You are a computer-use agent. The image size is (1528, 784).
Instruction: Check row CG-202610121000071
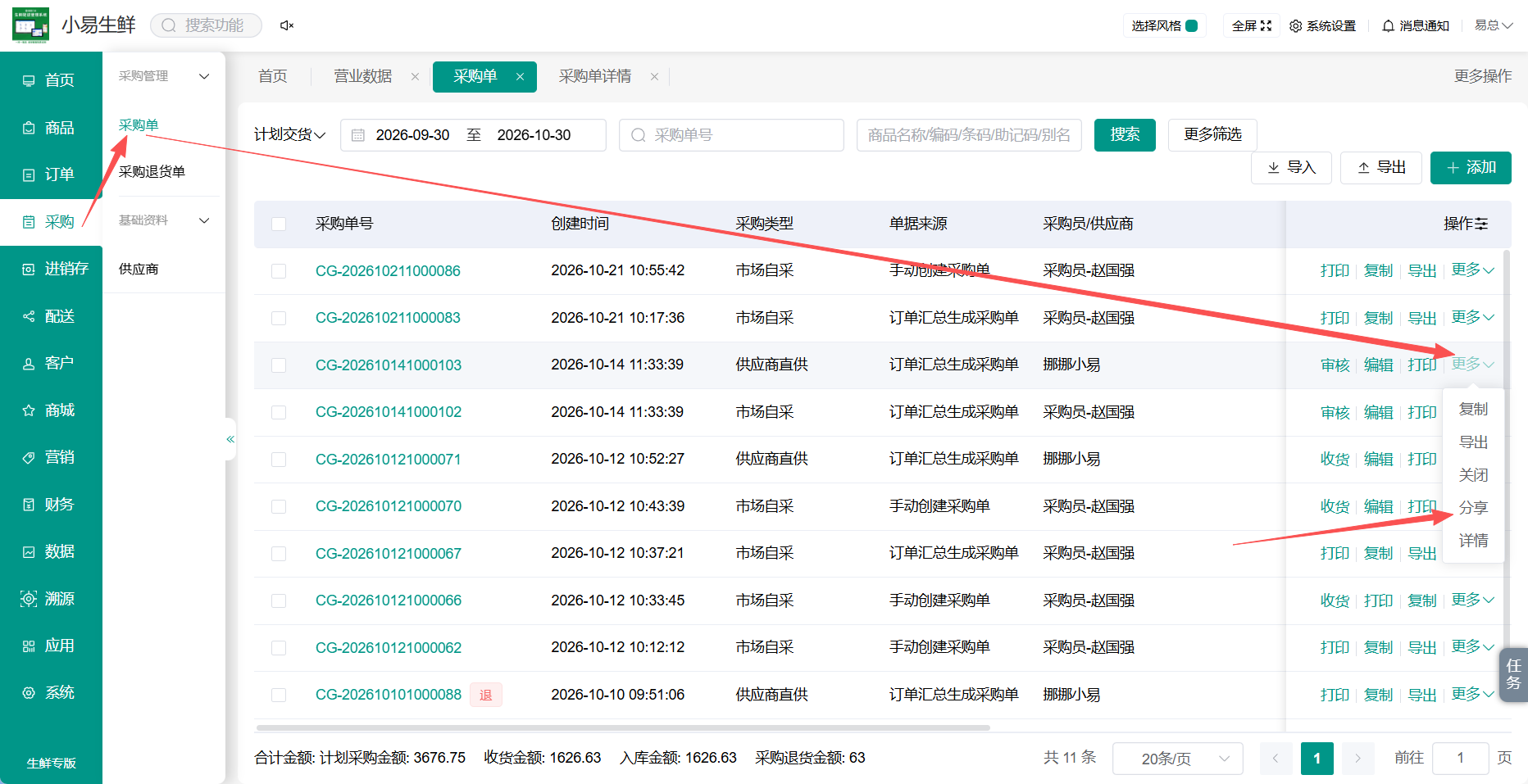pyautogui.click(x=279, y=460)
